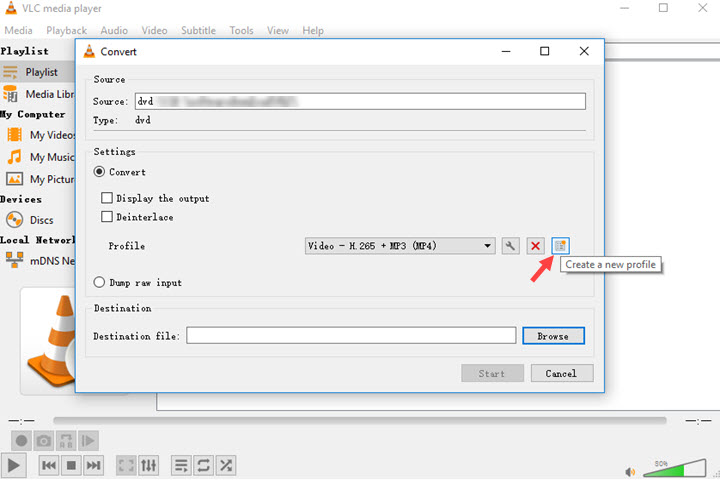720x480 pixels.
Task: Open the Tools menu
Action: (x=242, y=31)
